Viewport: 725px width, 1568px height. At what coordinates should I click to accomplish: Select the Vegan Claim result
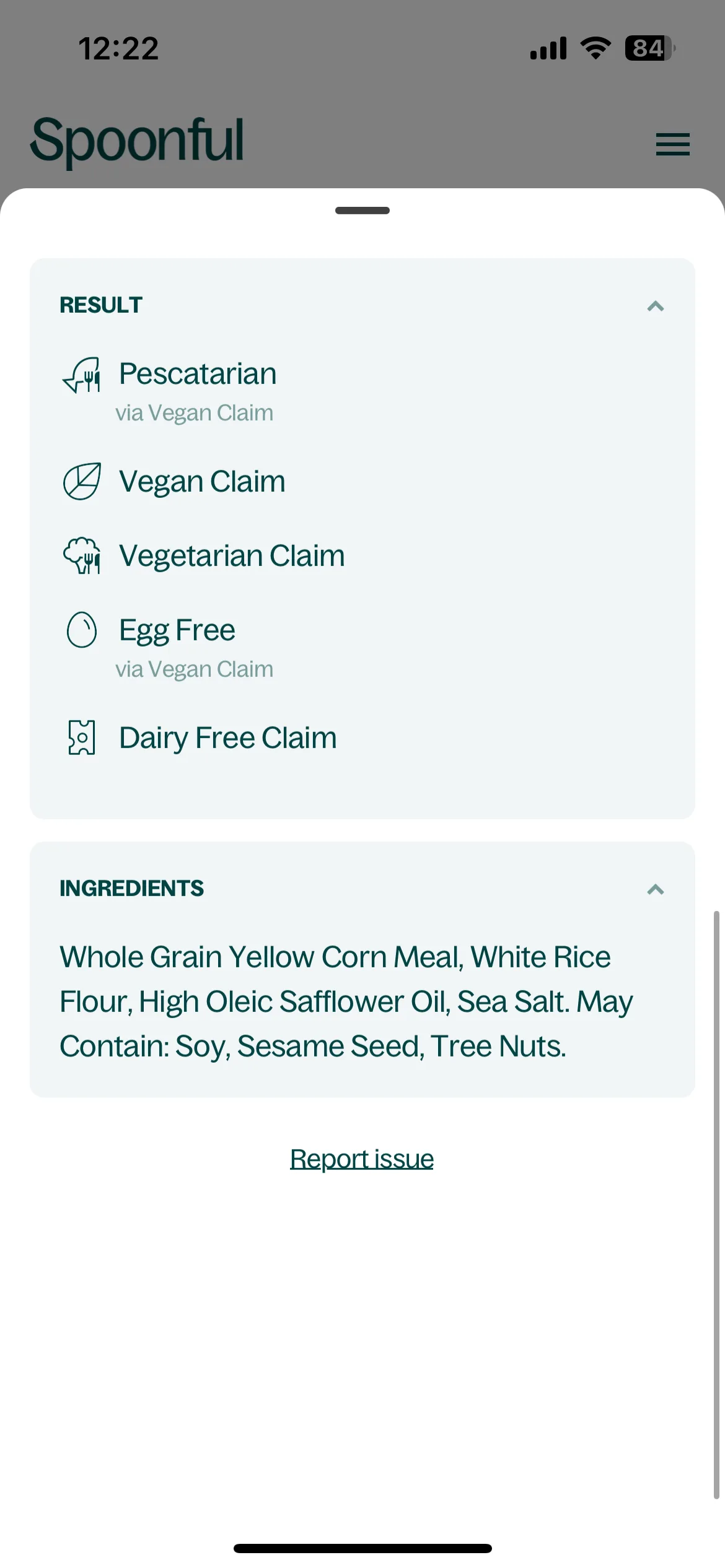click(x=202, y=482)
